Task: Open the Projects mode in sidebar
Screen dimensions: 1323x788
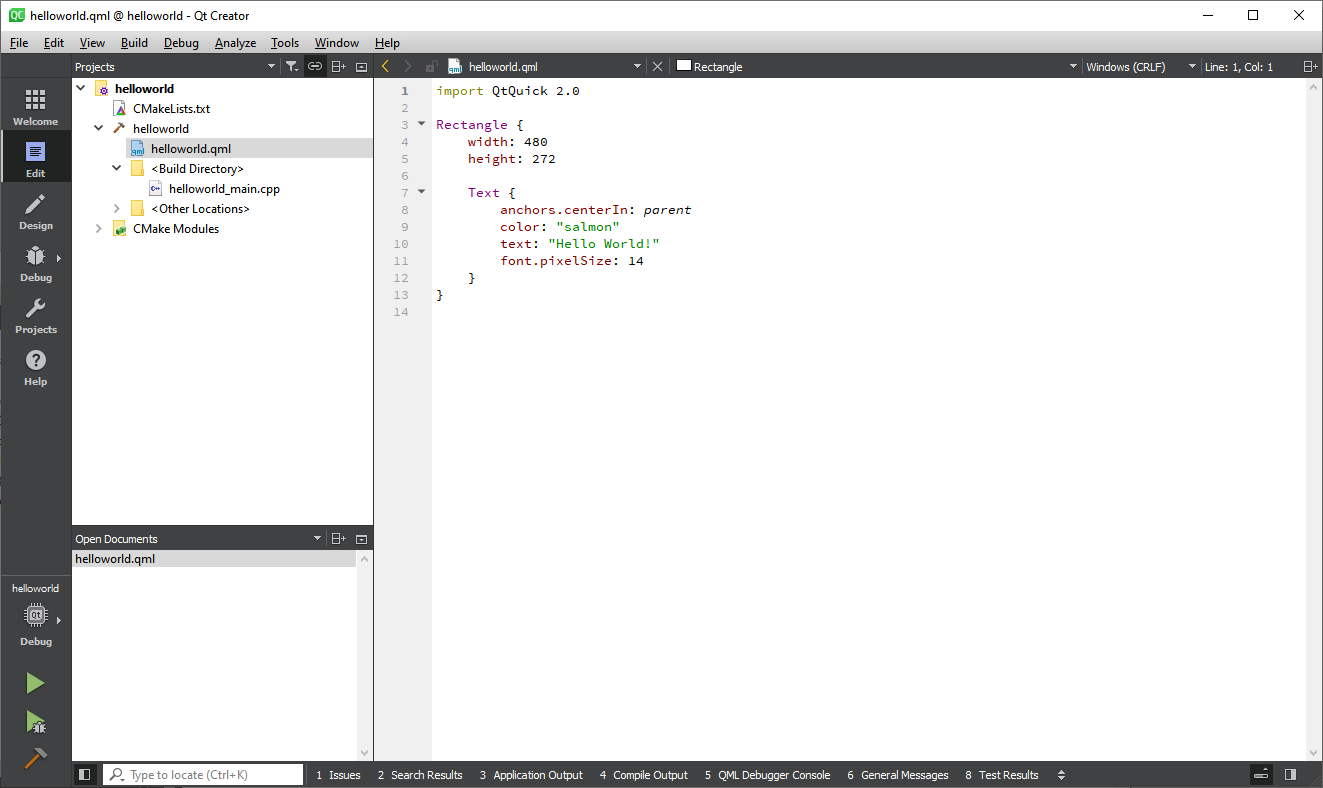Action: [x=35, y=315]
